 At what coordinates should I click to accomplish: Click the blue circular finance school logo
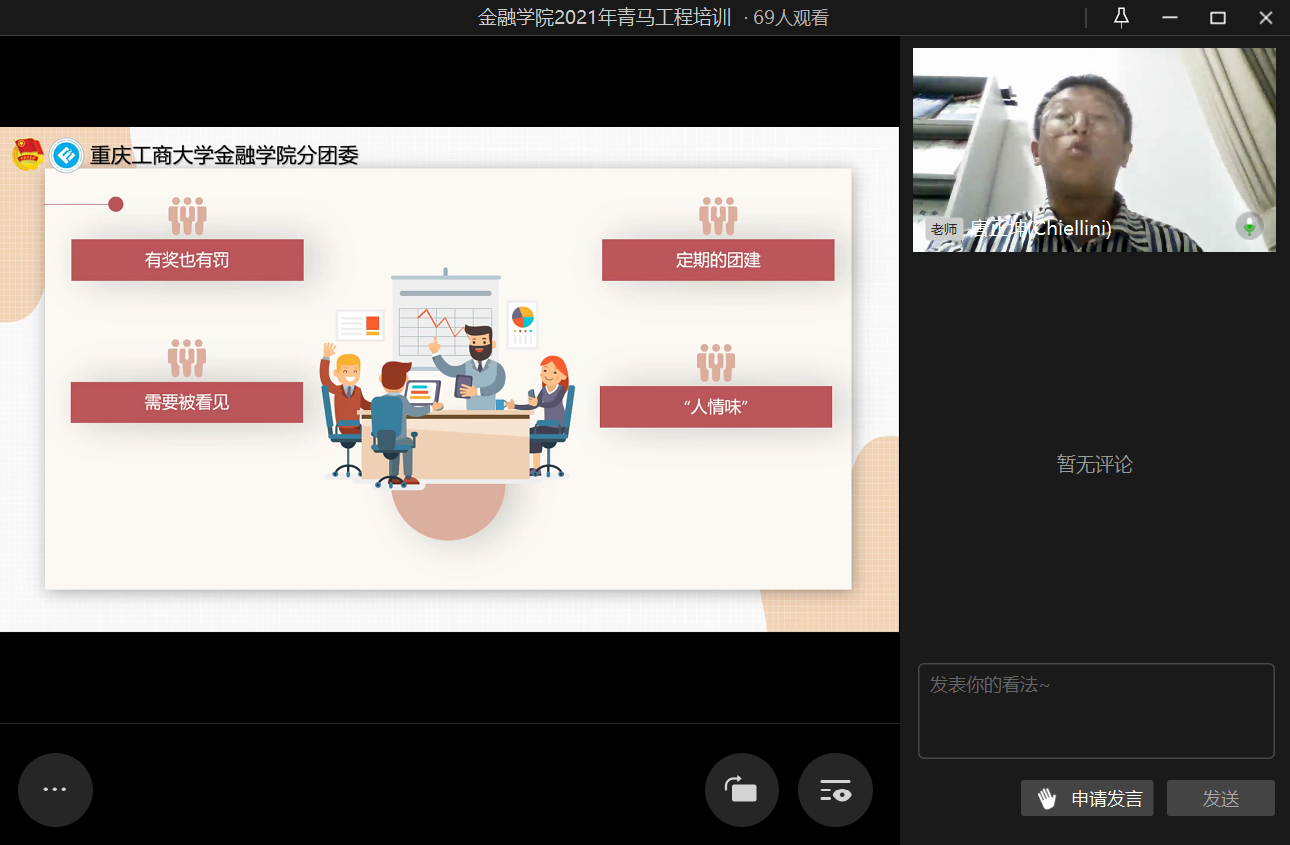point(66,155)
